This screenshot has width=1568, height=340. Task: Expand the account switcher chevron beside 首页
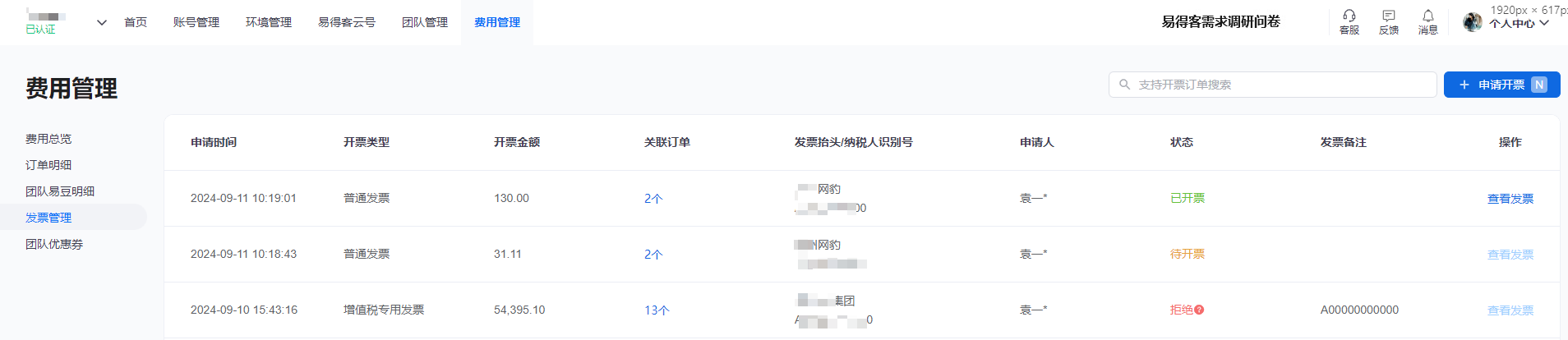tap(102, 22)
